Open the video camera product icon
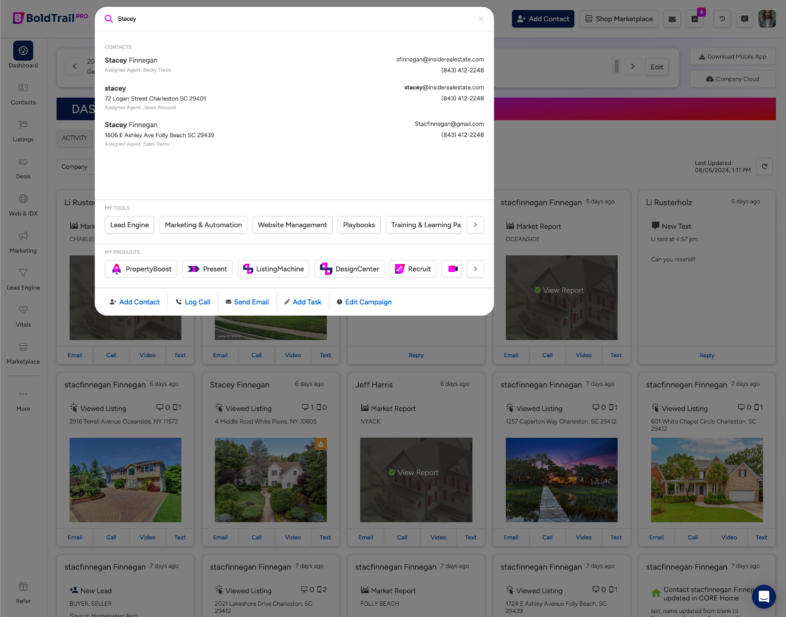 point(452,269)
